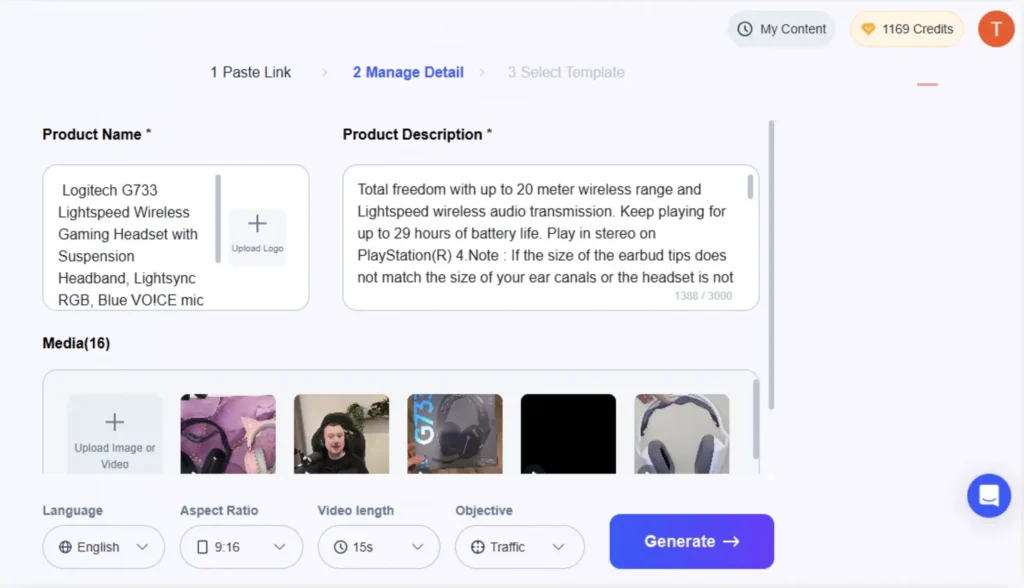Click the Generate button
This screenshot has width=1024, height=588.
tap(691, 541)
